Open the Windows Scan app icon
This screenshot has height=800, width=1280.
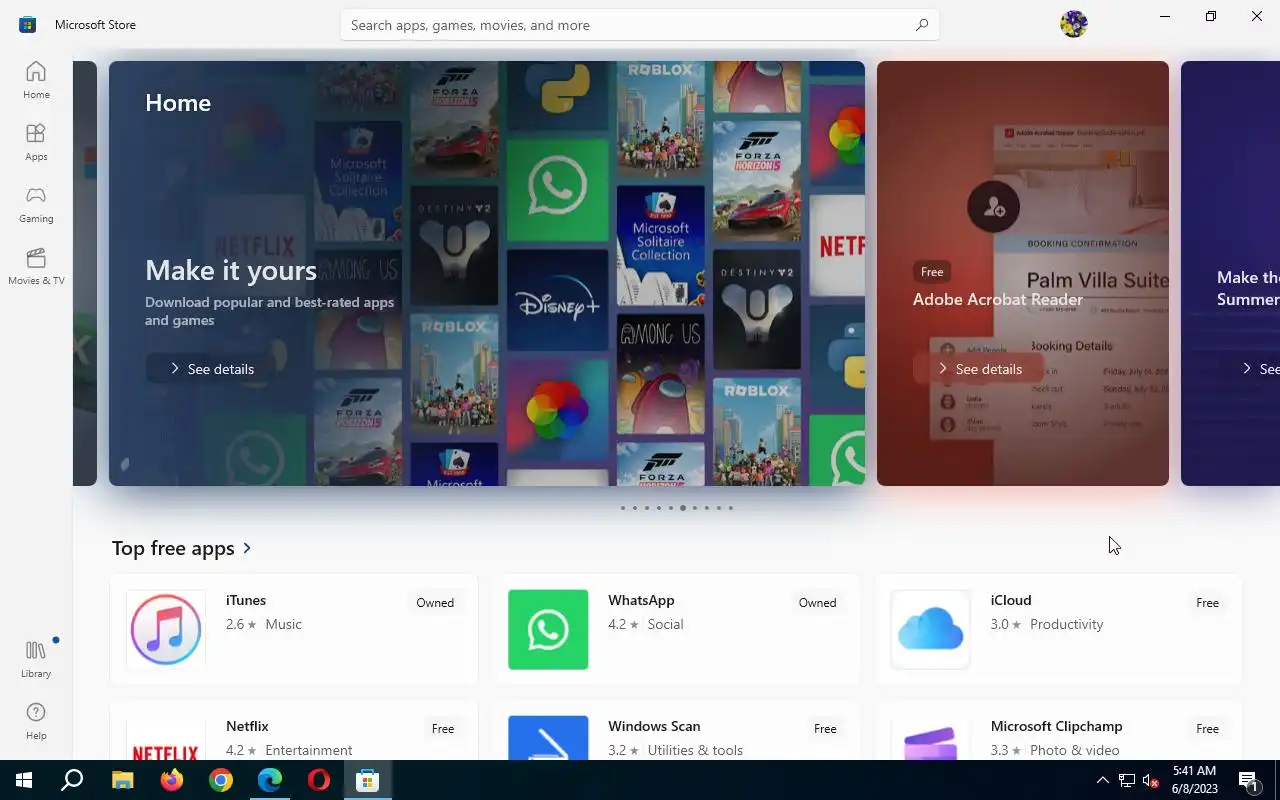tap(548, 738)
